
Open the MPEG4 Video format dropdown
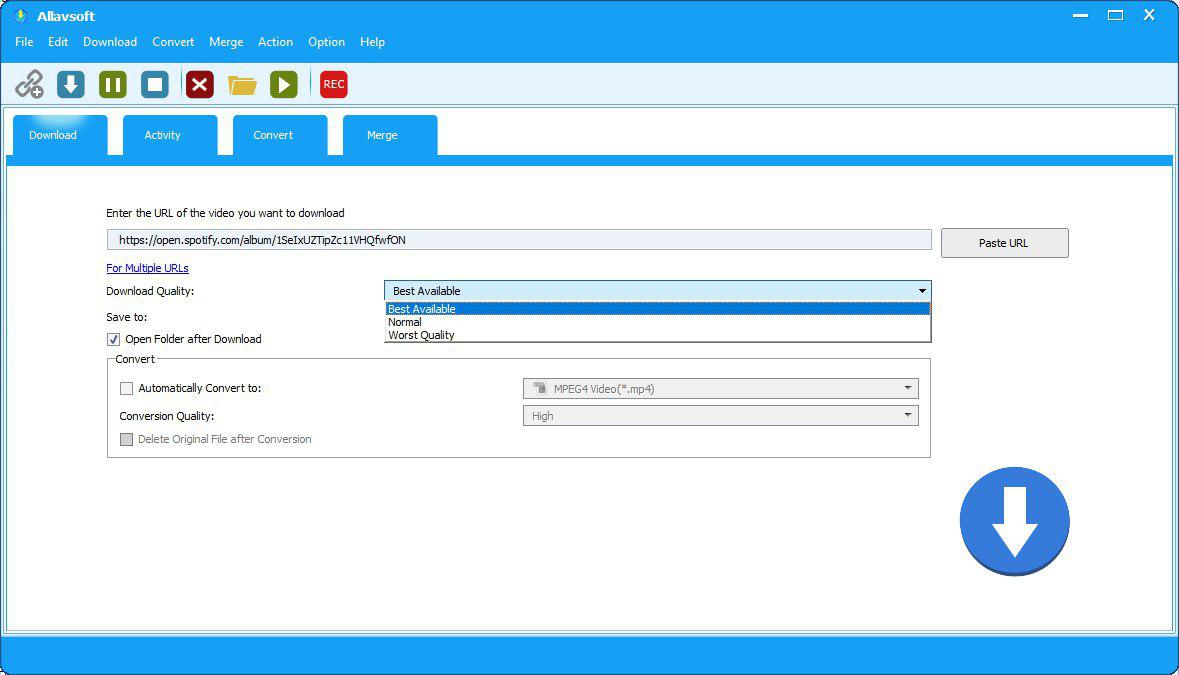tap(720, 389)
